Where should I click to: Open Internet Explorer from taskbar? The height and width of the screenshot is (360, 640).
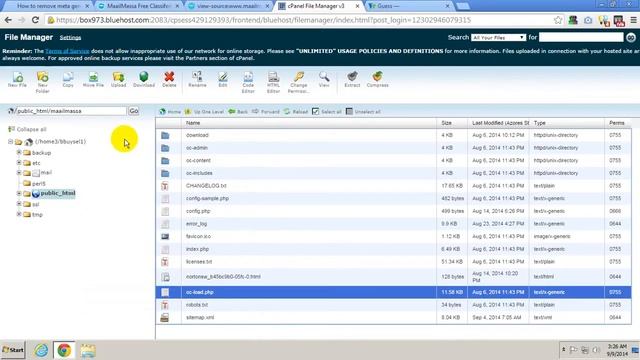(x=41, y=350)
